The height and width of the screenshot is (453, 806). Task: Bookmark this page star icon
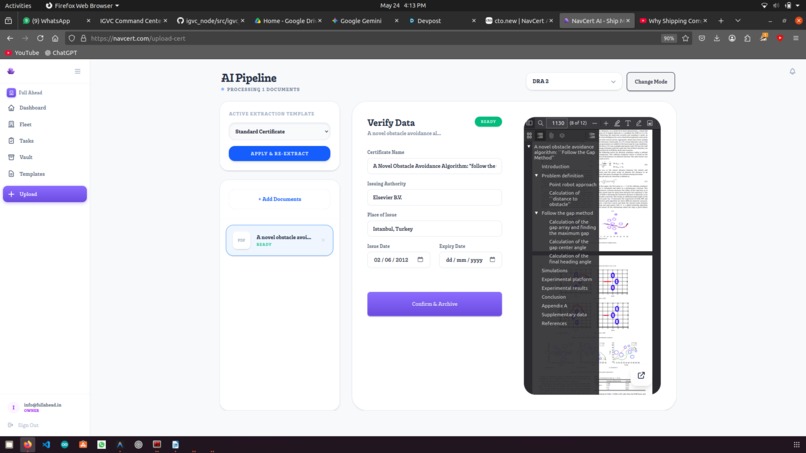685,38
